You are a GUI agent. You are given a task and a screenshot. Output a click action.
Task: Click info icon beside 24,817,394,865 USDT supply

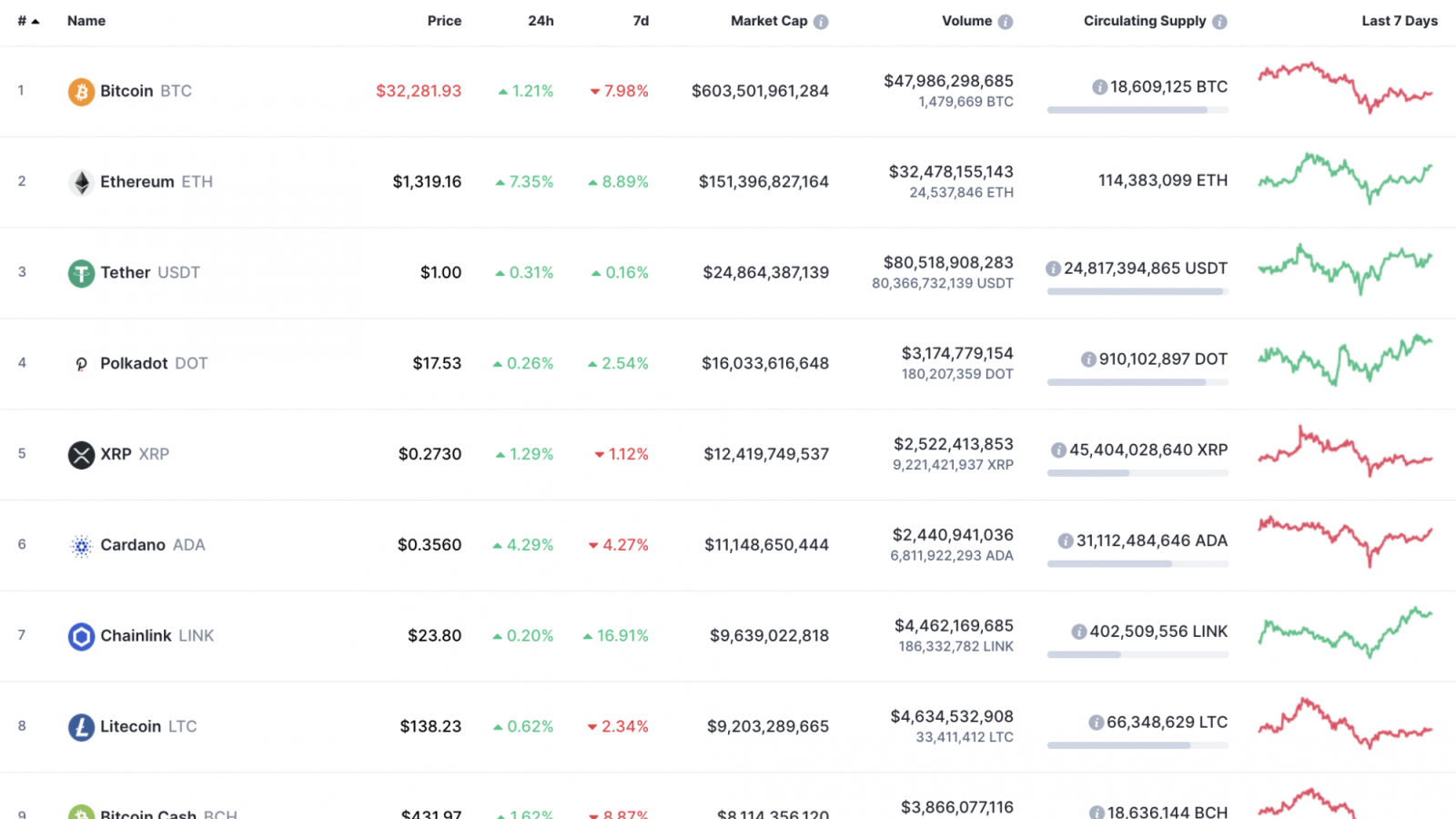coord(1053,268)
